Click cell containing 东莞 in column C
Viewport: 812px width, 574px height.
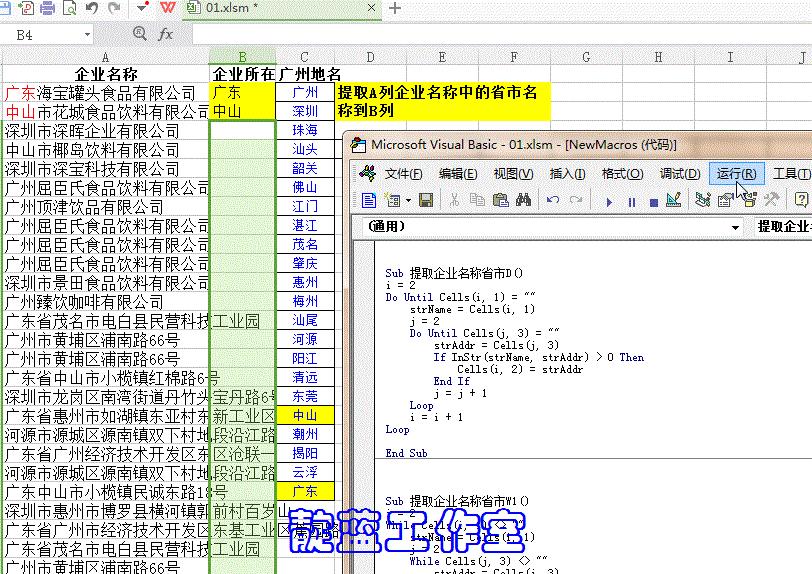(304, 397)
